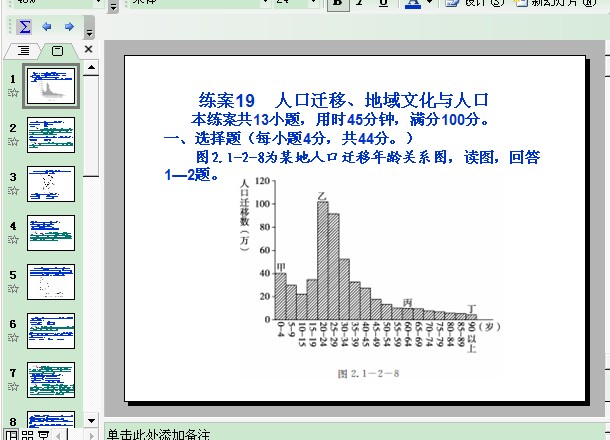610x440 pixels.
Task: Switch to the Slides tab in side pane
Action: [57, 50]
